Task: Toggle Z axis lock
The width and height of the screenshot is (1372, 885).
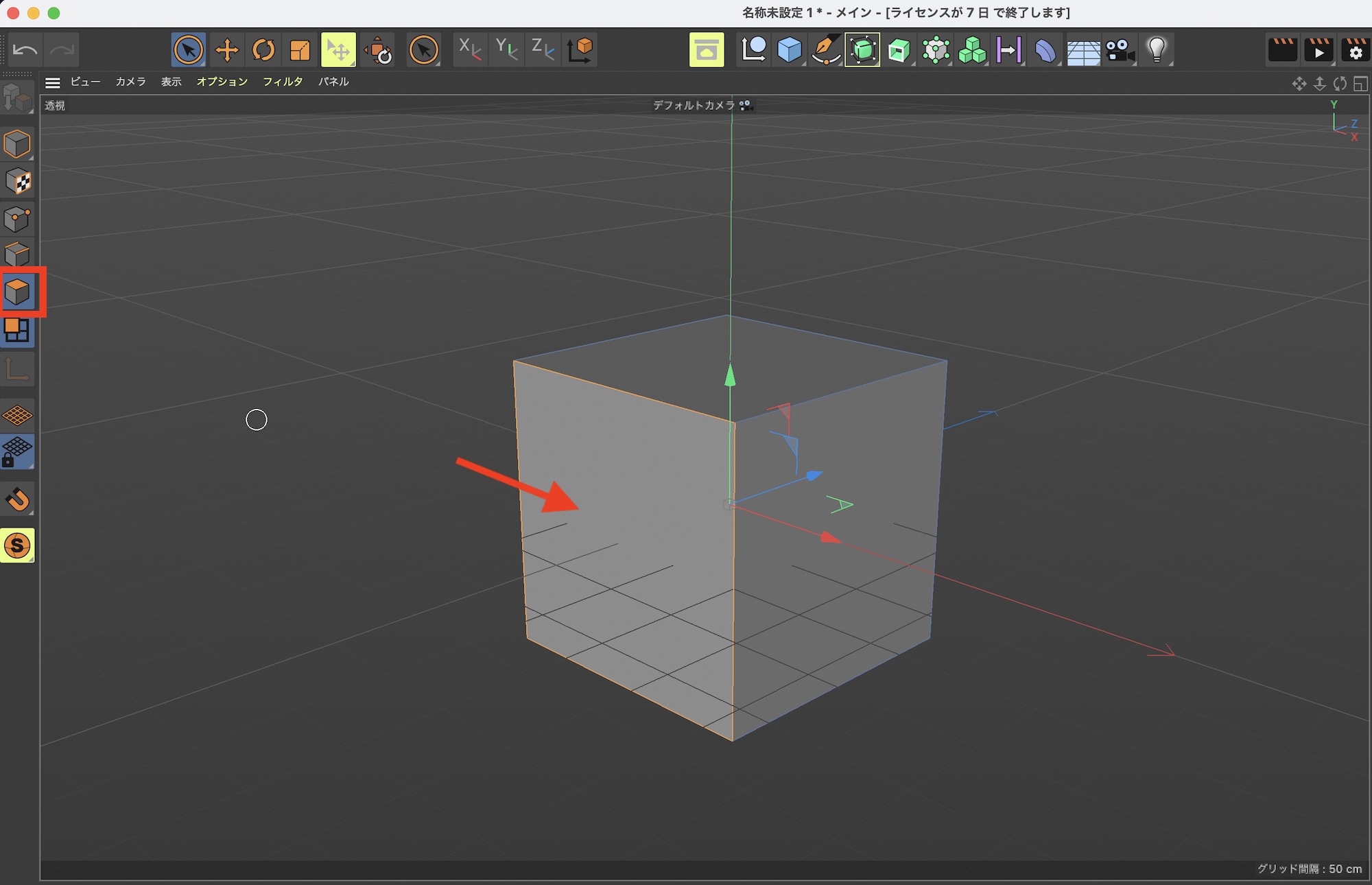Action: tap(543, 50)
